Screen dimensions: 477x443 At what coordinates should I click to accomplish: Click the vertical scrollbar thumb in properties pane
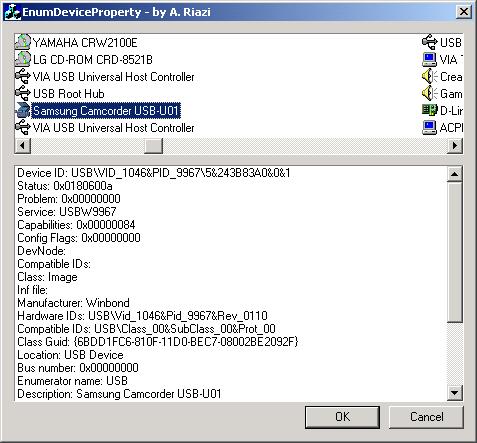pyautogui.click(x=455, y=252)
